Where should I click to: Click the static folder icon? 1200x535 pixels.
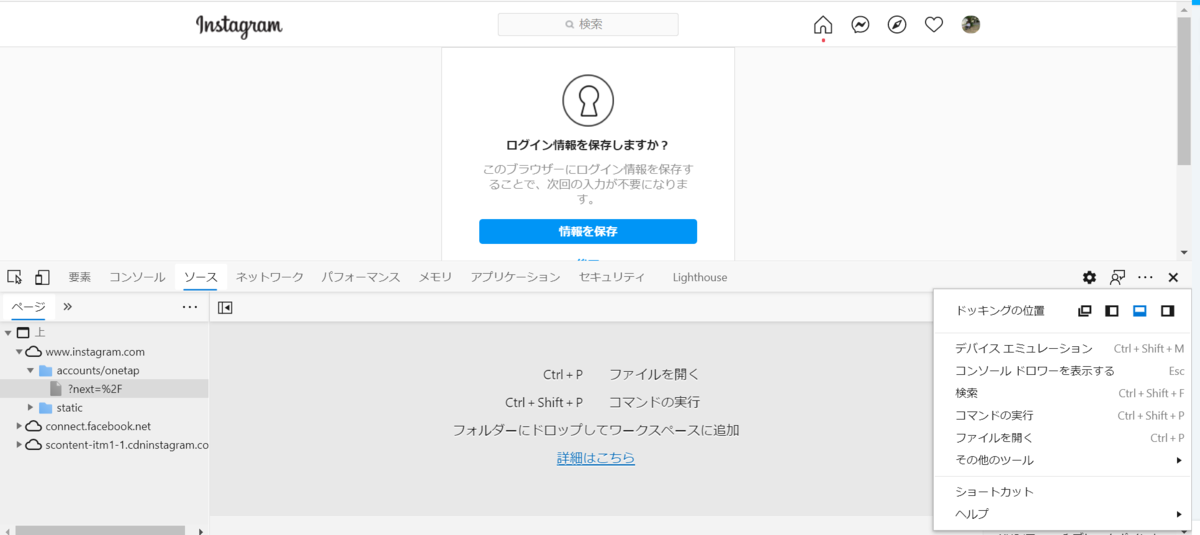coord(45,408)
